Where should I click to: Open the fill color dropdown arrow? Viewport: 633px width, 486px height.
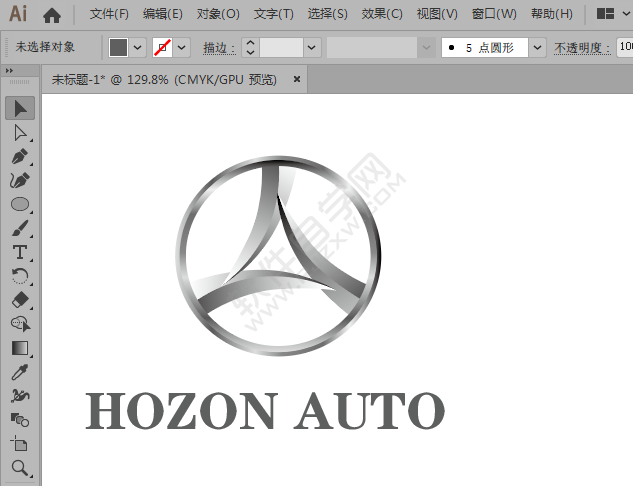click(x=137, y=48)
